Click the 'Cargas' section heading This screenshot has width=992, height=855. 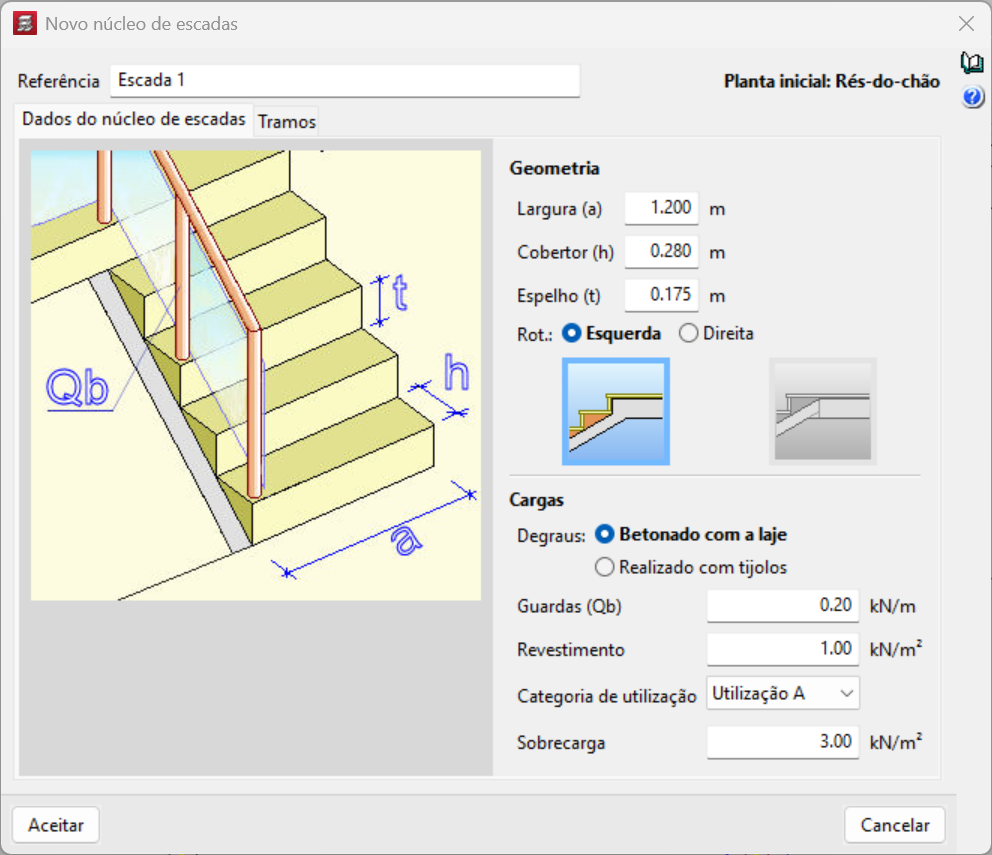click(536, 500)
